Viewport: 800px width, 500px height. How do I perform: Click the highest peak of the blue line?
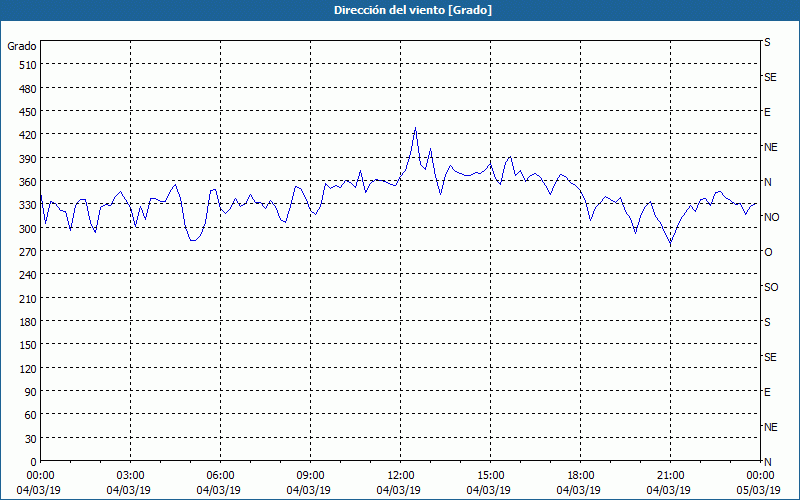coord(415,128)
